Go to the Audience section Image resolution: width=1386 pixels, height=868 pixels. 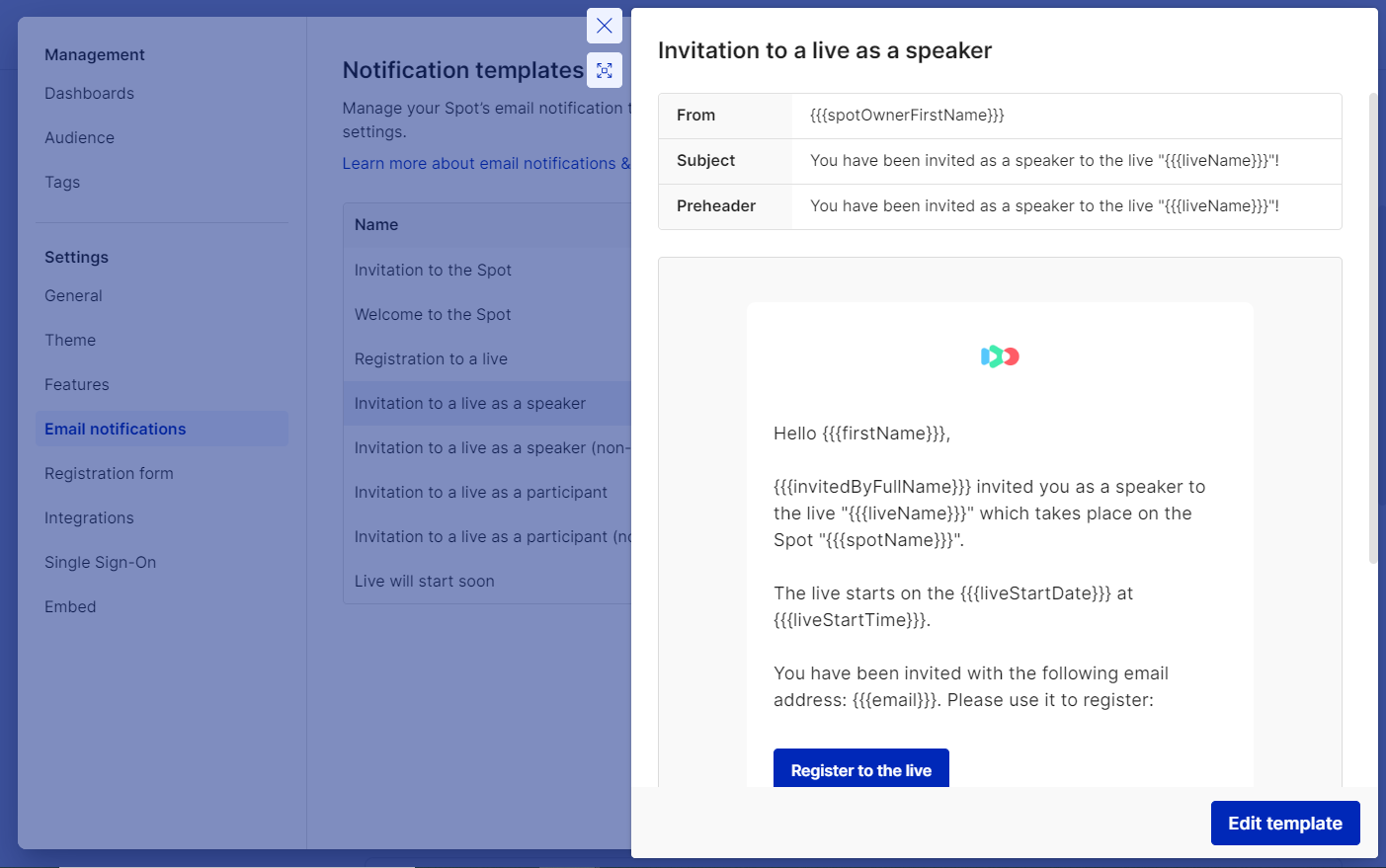click(x=79, y=138)
